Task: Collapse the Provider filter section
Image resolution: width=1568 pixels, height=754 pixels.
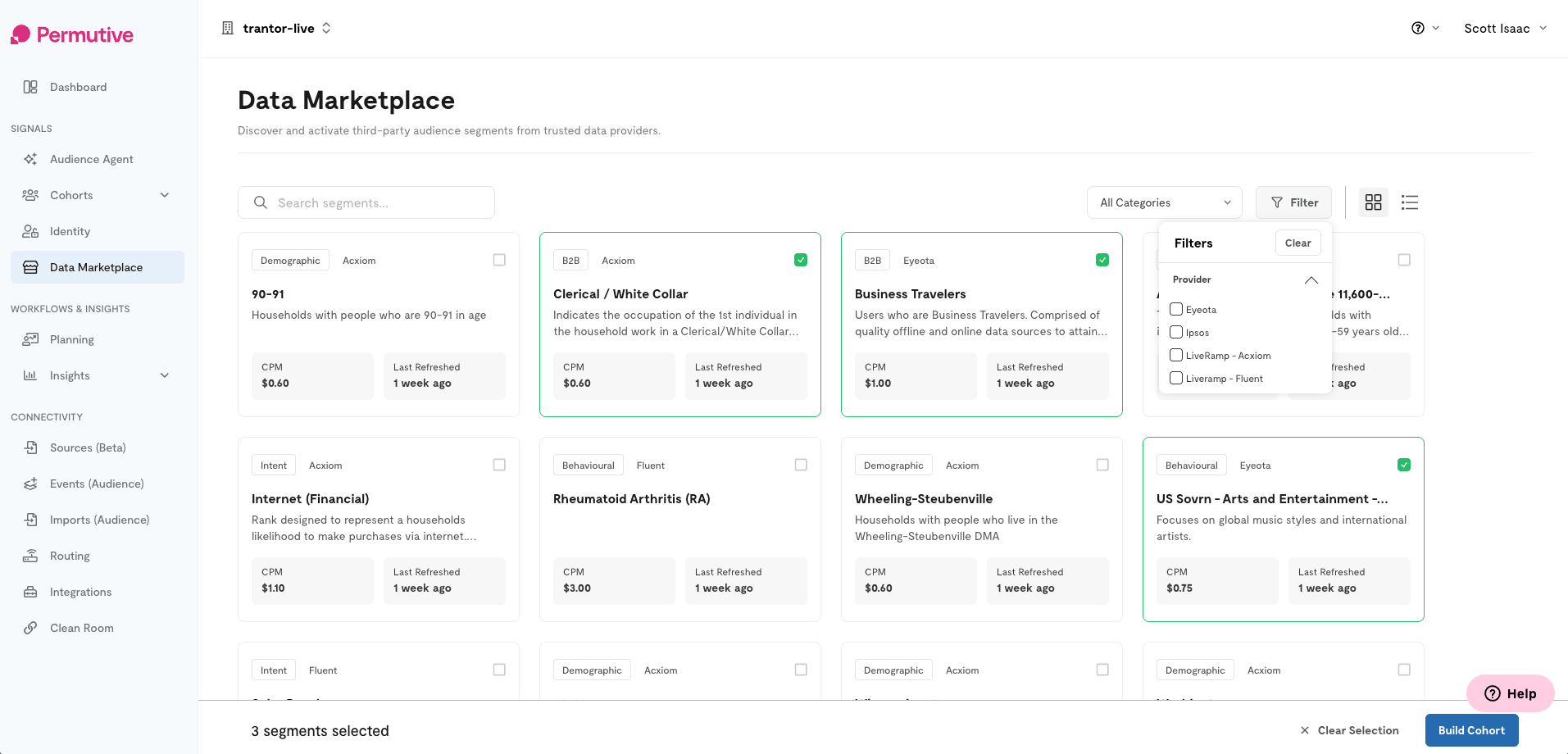Action: pyautogui.click(x=1311, y=279)
